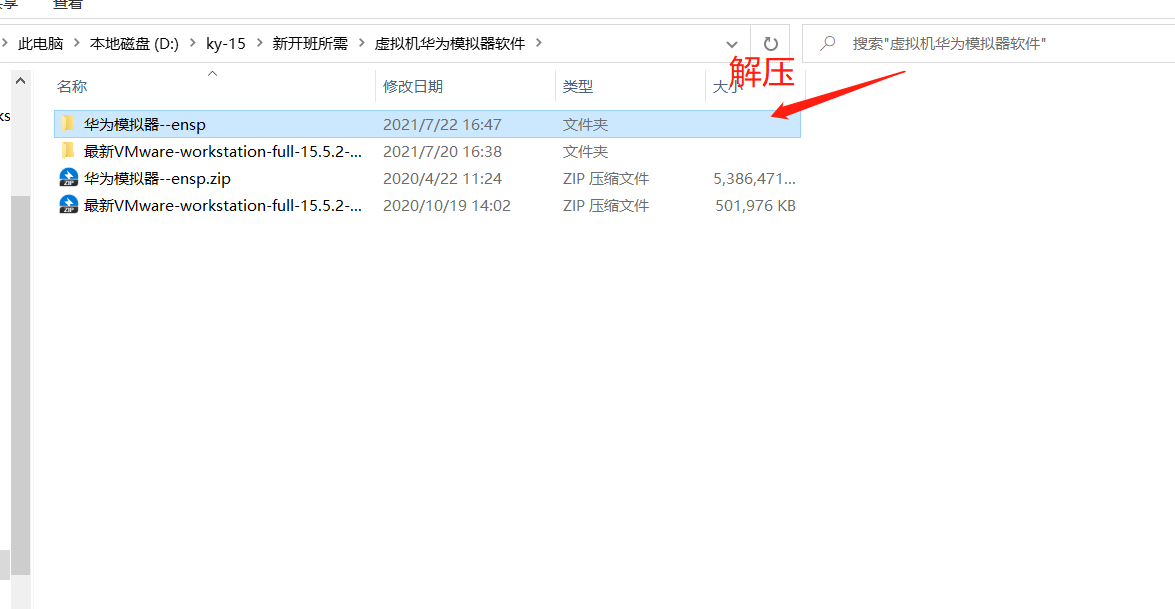Sort files by the 修改日期 column header
Viewport: 1175px width, 609px height.
tap(415, 86)
